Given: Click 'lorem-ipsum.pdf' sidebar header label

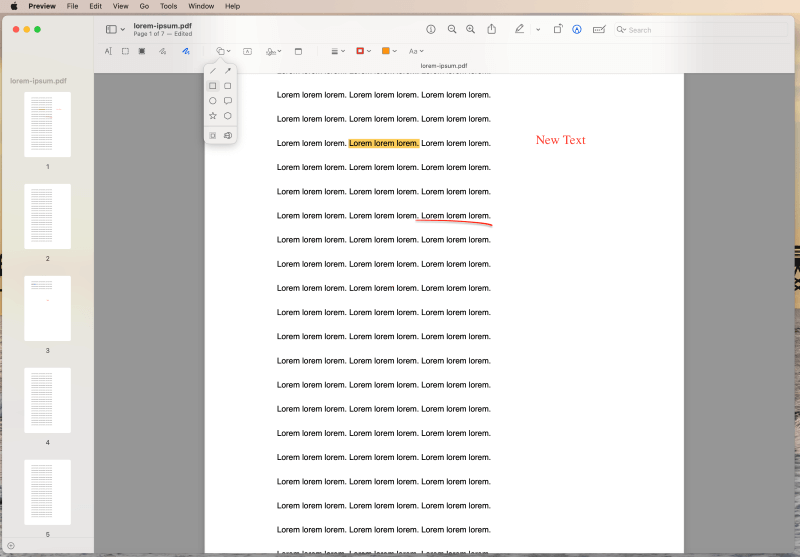Looking at the screenshot, I should 38,81.
